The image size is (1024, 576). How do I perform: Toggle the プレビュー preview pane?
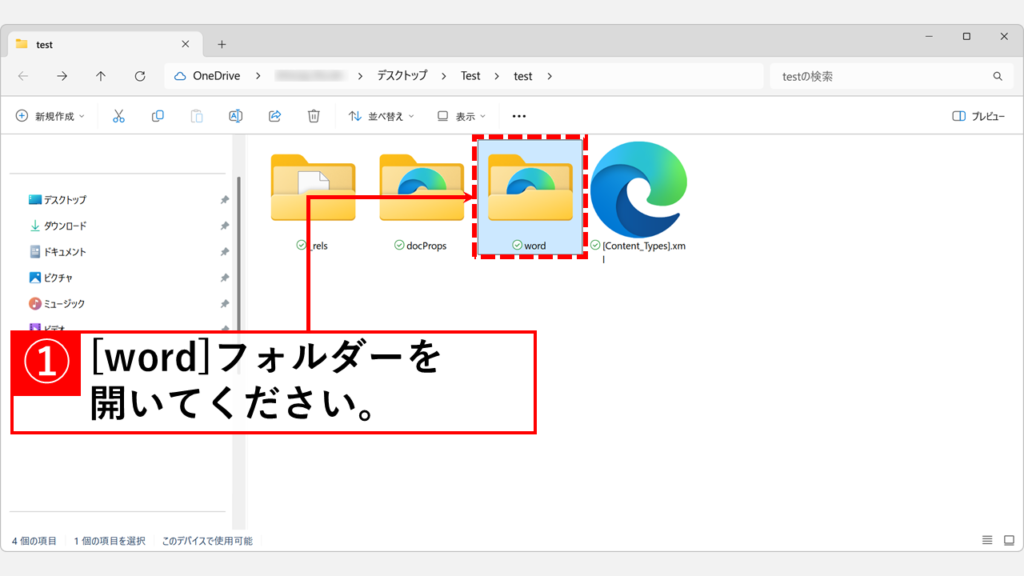click(x=978, y=116)
